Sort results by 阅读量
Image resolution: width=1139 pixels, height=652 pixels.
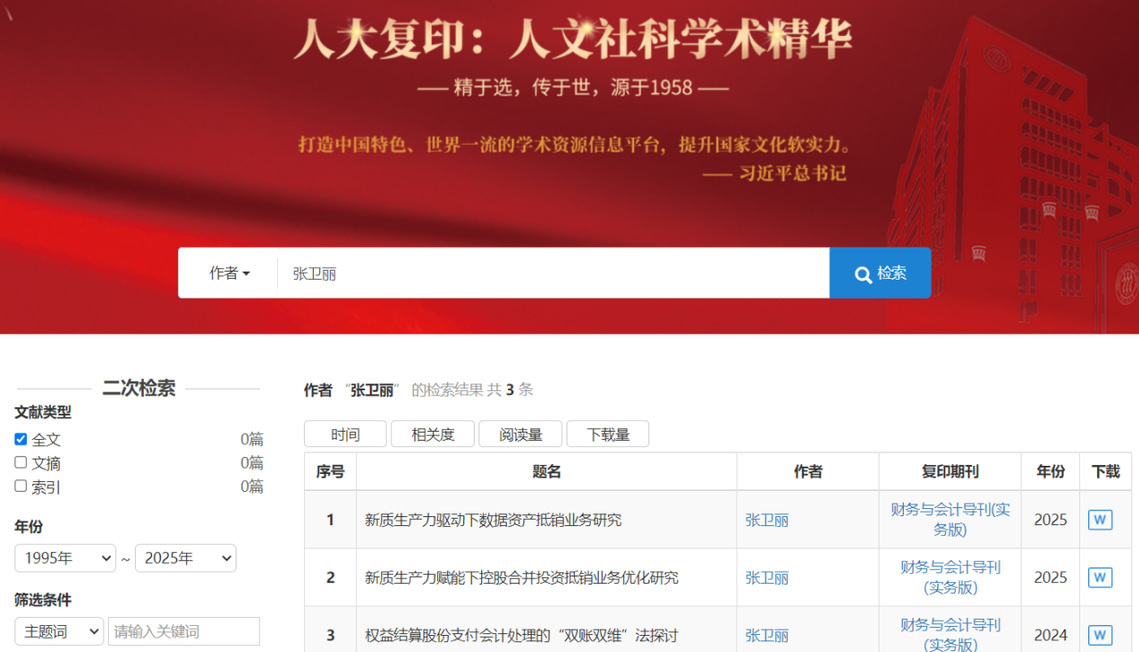tap(520, 434)
